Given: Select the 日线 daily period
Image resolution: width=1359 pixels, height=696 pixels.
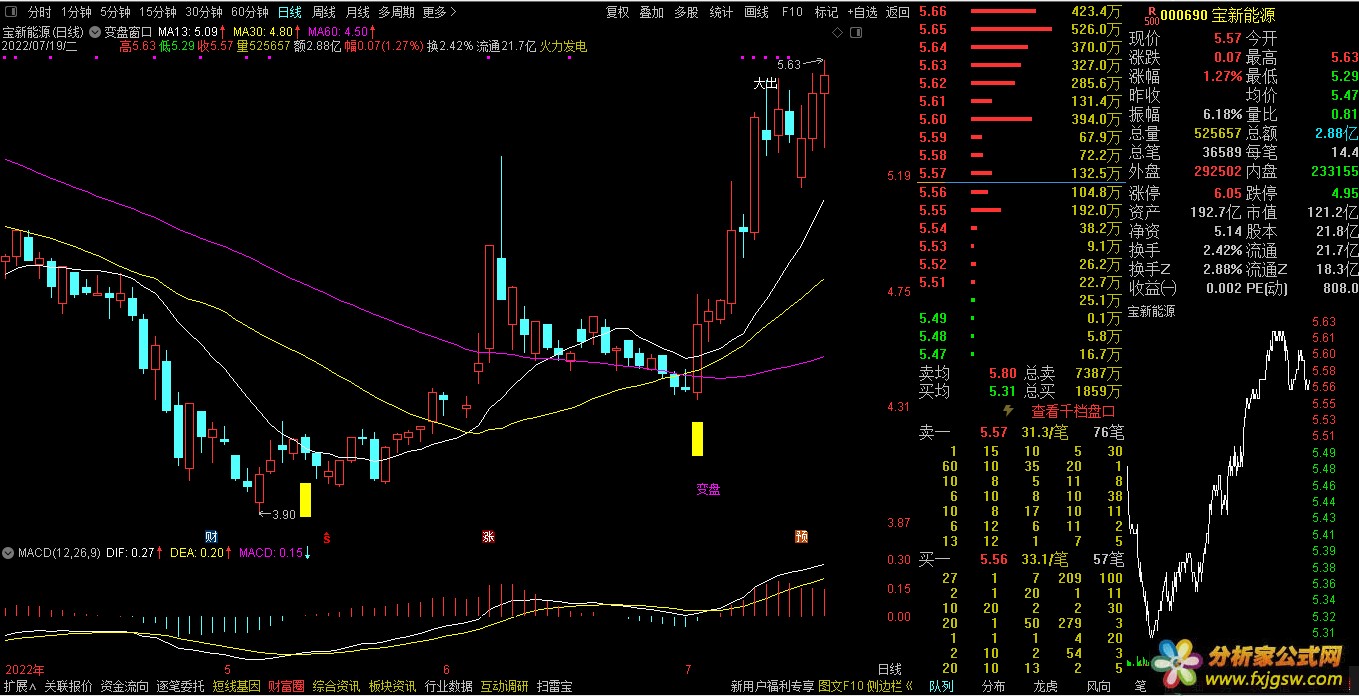Looking at the screenshot, I should (290, 13).
